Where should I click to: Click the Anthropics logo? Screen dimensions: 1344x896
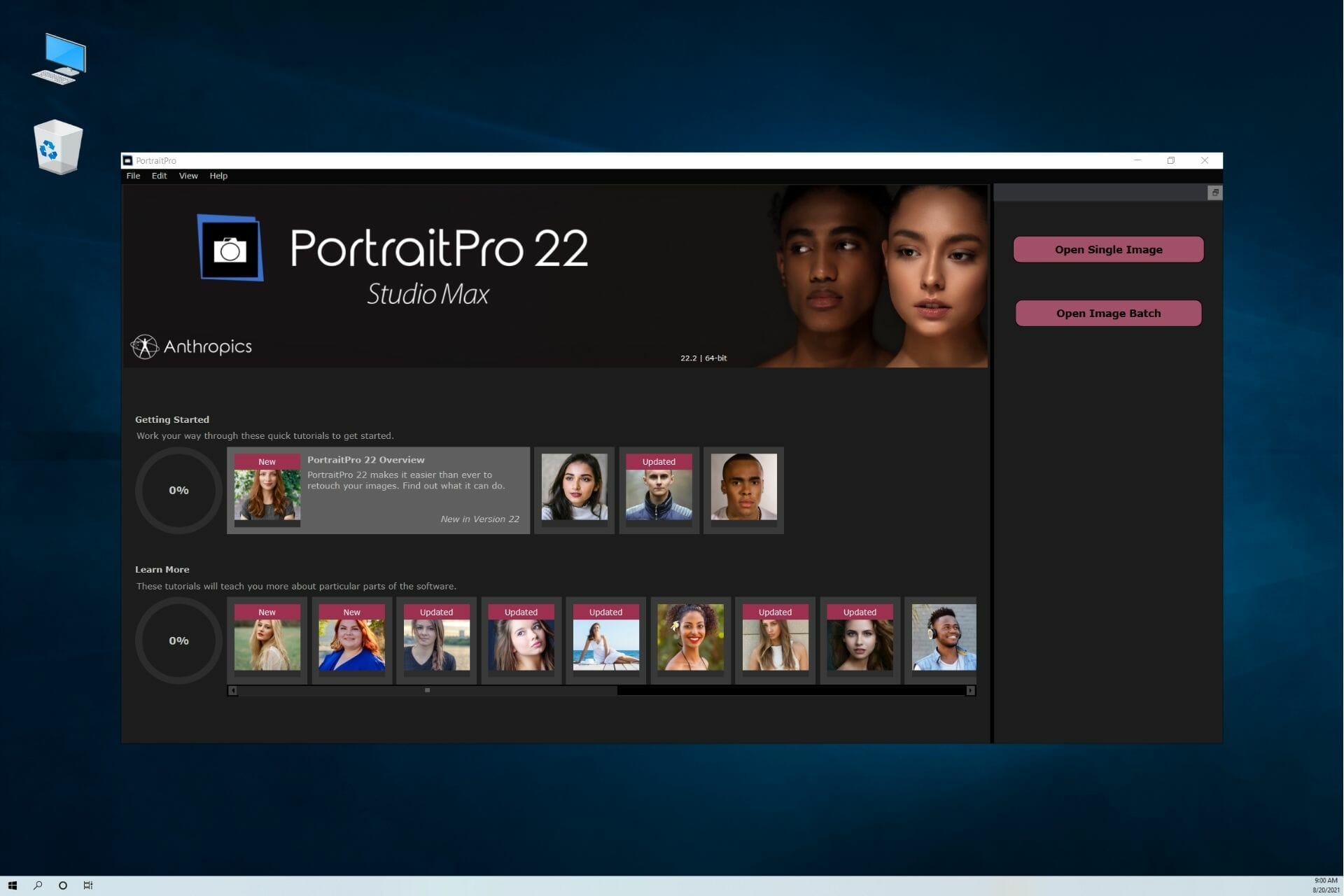pyautogui.click(x=191, y=346)
